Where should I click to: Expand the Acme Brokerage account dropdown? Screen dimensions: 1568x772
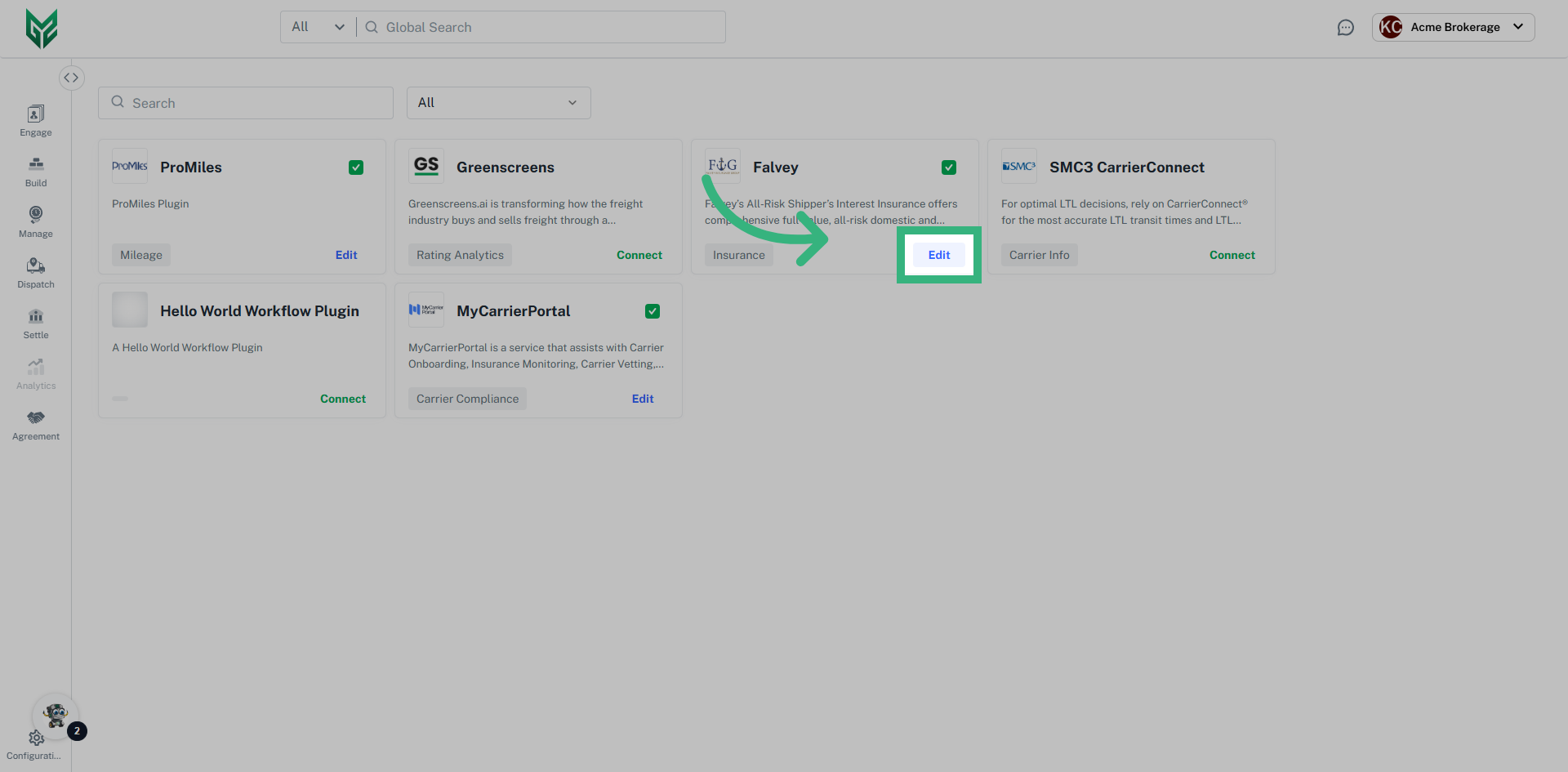(x=1454, y=27)
